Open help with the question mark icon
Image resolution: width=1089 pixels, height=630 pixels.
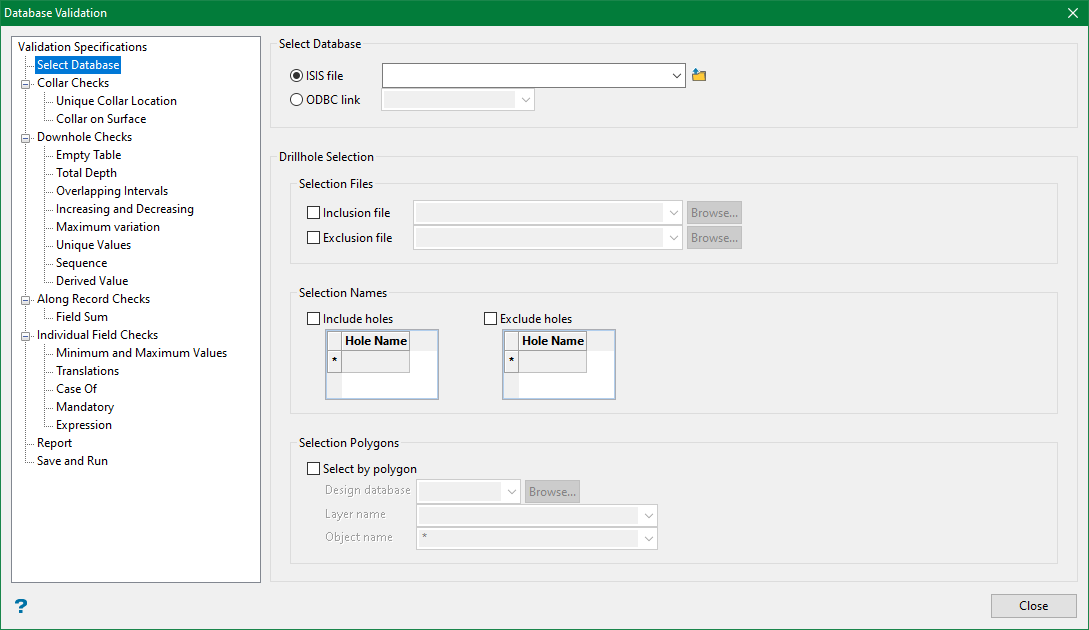21,606
